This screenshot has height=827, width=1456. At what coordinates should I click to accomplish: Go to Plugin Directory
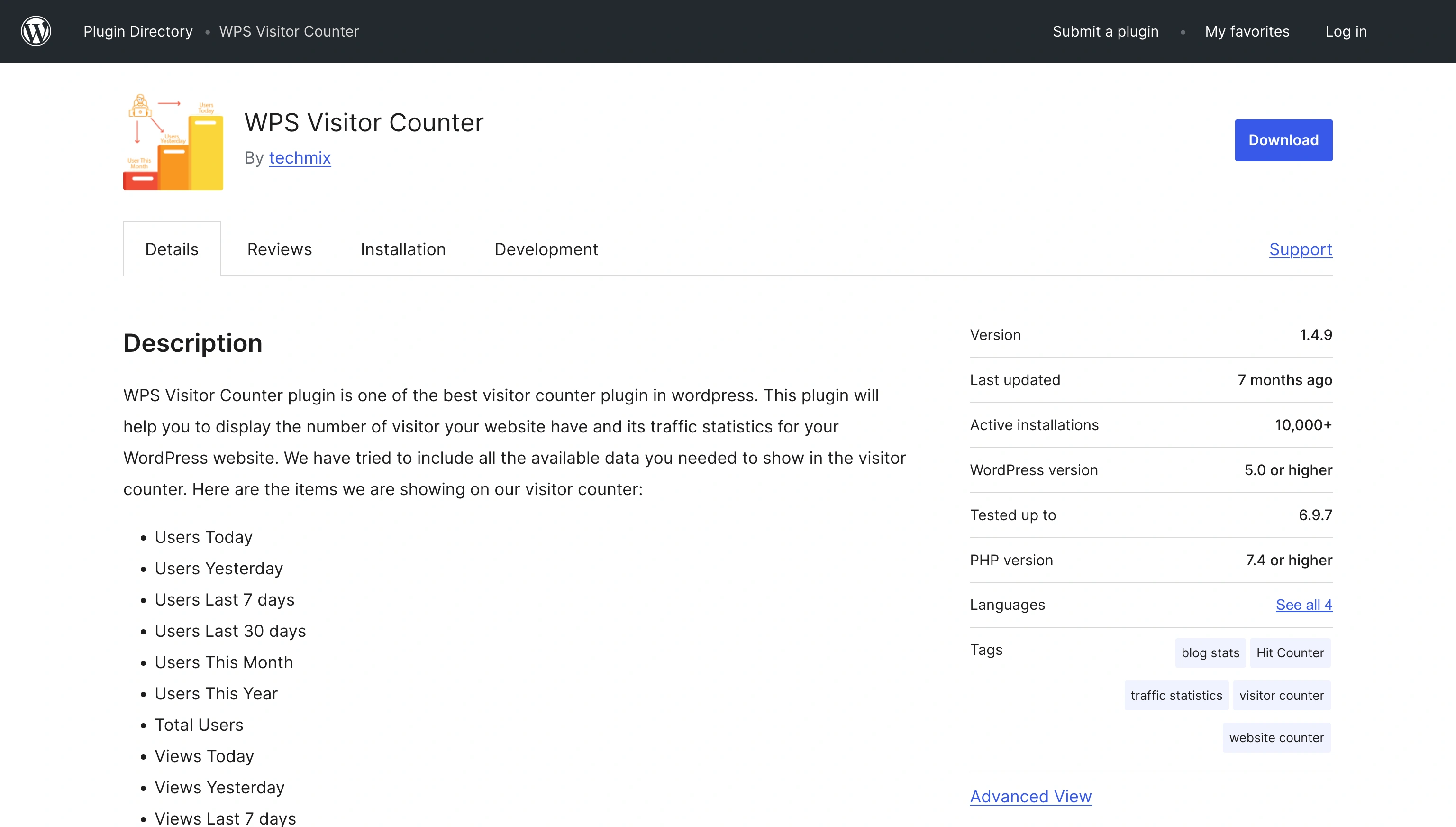[x=138, y=31]
